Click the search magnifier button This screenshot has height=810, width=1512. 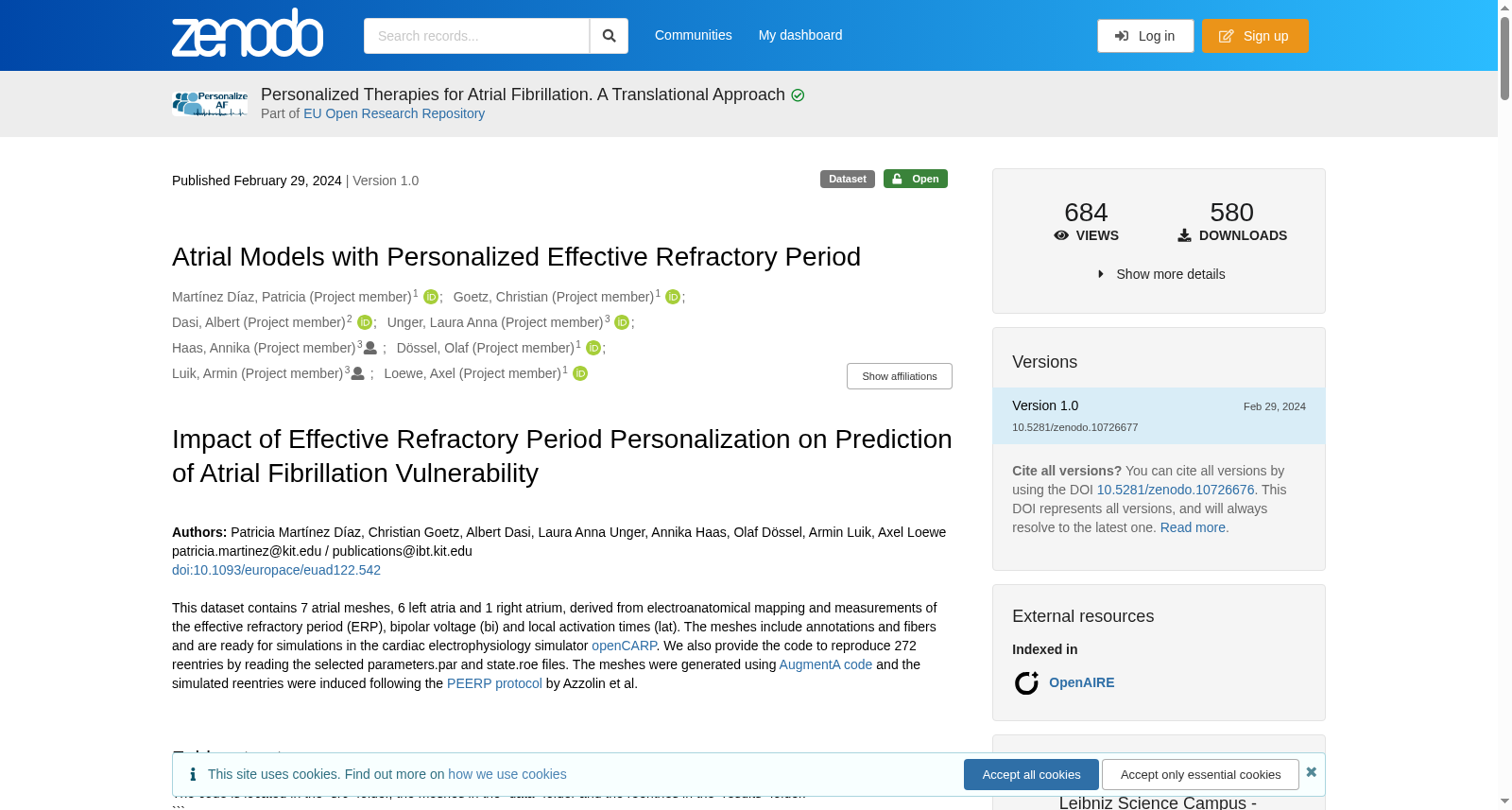click(x=609, y=36)
